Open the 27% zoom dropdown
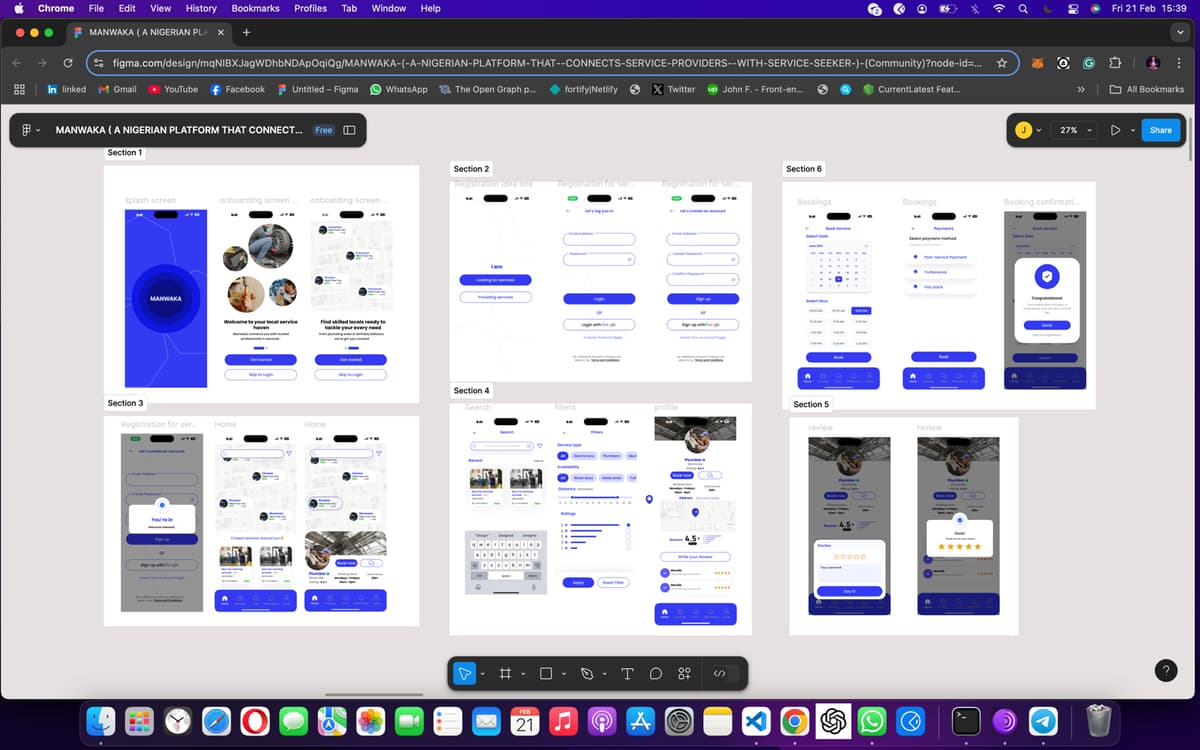 [x=1074, y=130]
